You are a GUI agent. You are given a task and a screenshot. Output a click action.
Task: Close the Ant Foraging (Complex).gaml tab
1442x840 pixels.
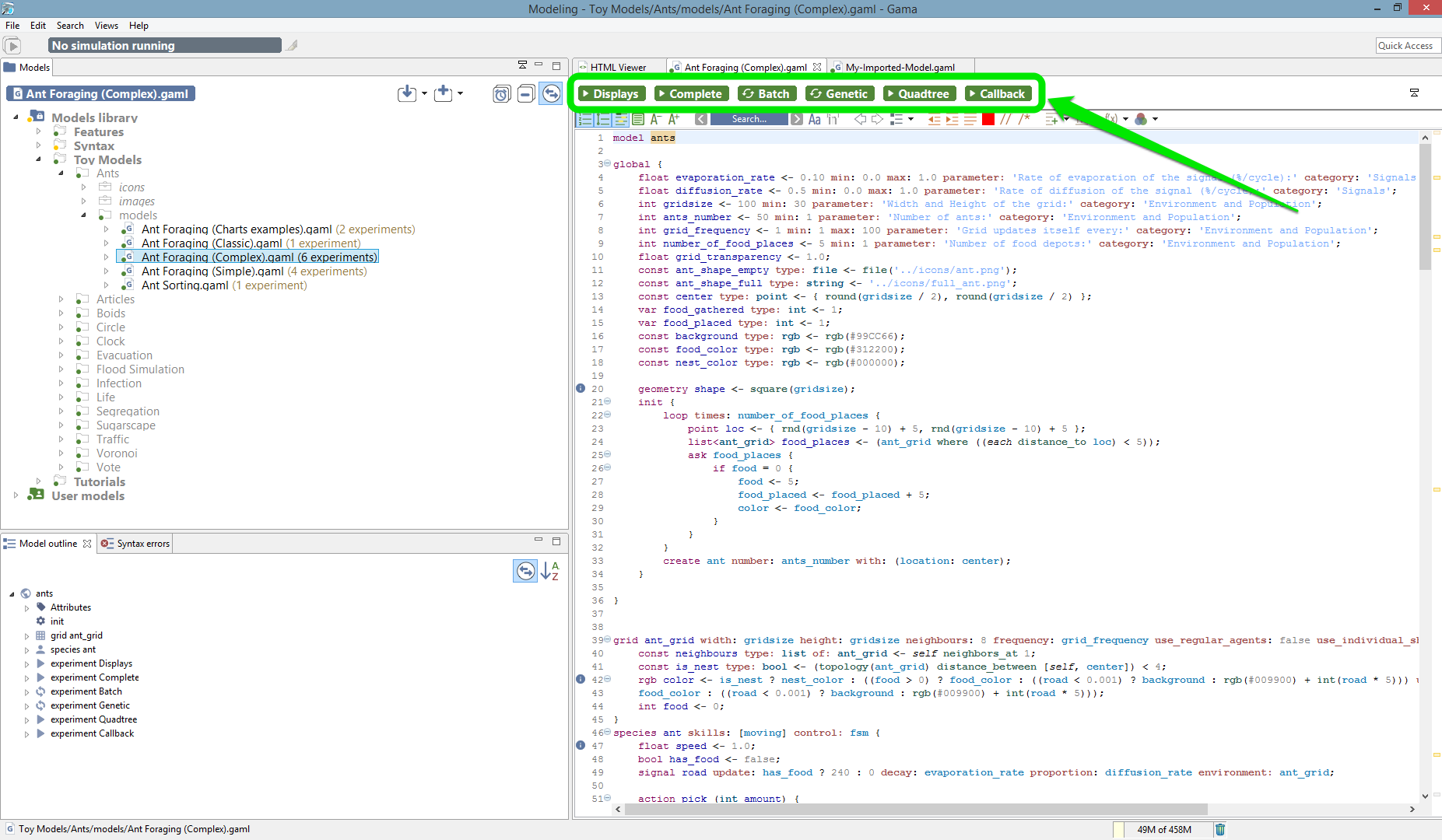(x=817, y=67)
